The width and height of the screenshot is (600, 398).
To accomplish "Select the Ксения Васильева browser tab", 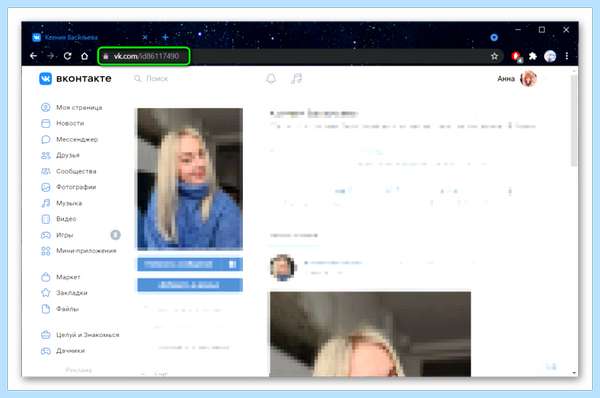I will (90, 37).
